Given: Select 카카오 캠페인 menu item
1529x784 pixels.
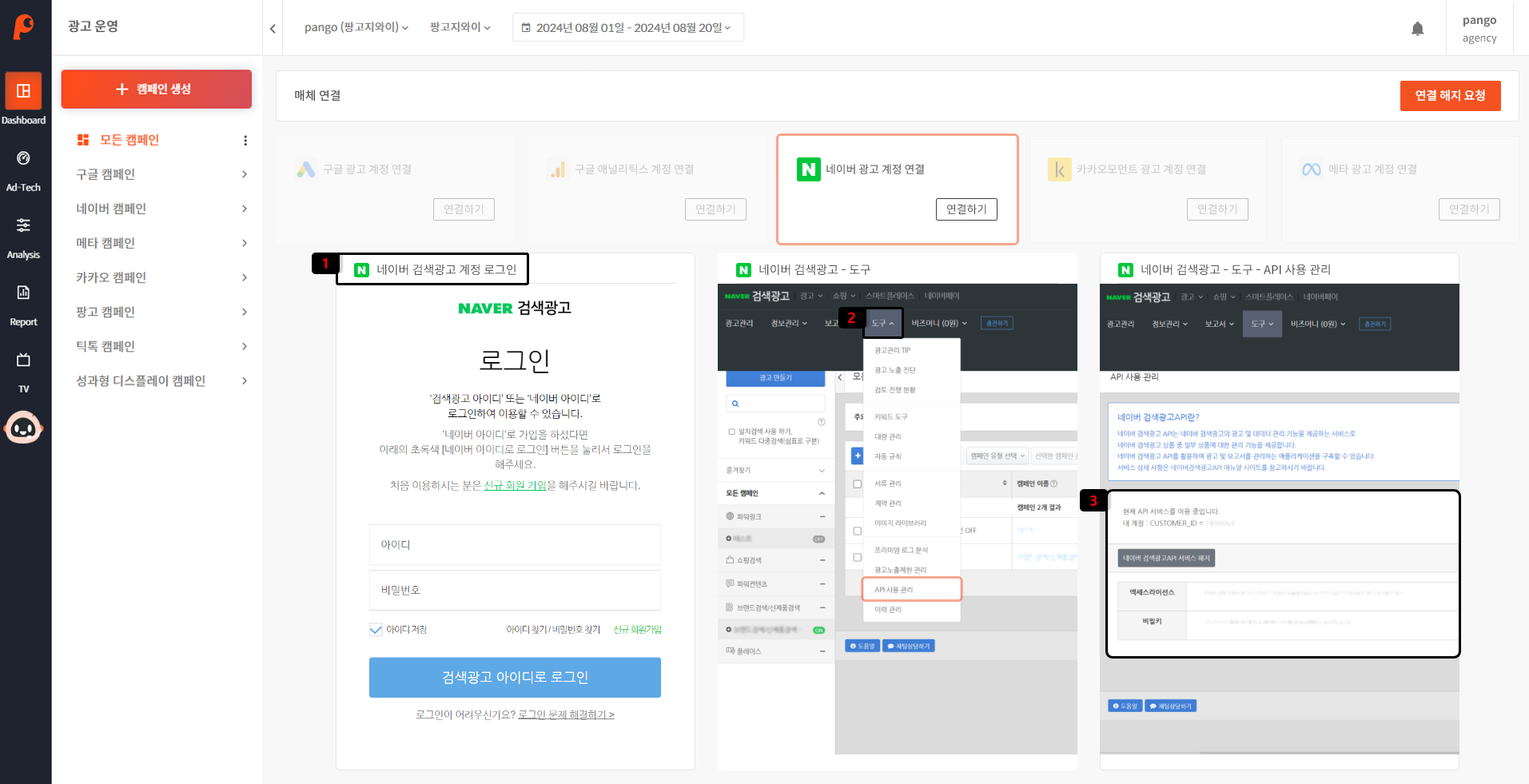Looking at the screenshot, I should pos(111,277).
